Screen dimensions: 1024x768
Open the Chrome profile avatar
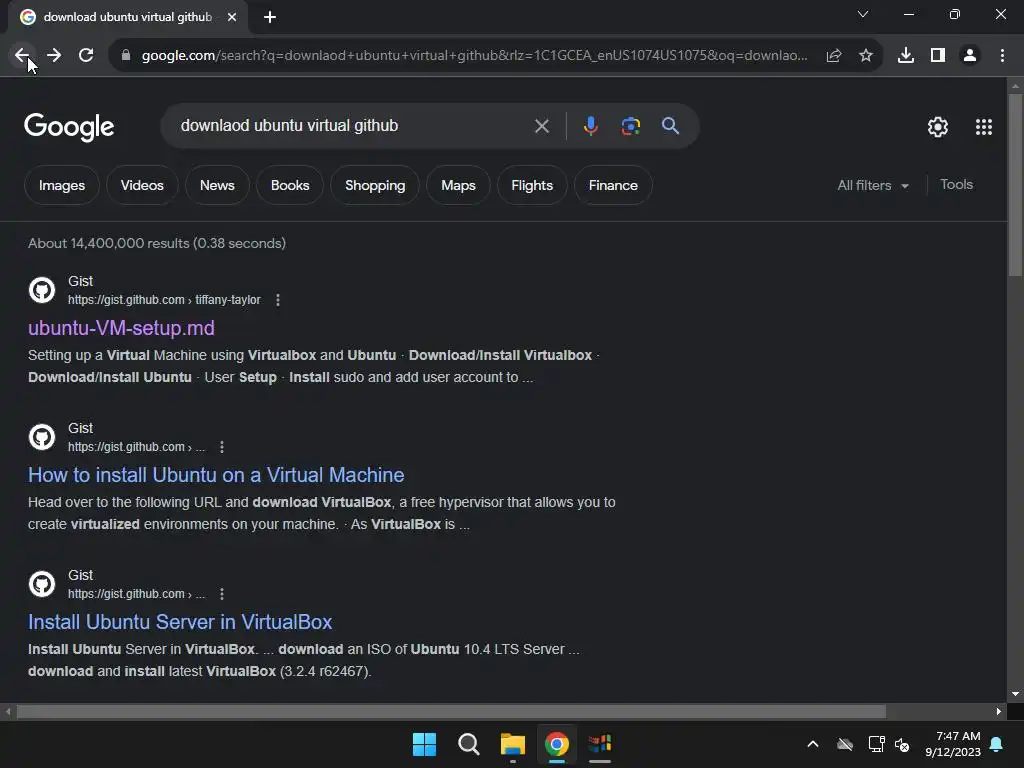(x=970, y=56)
